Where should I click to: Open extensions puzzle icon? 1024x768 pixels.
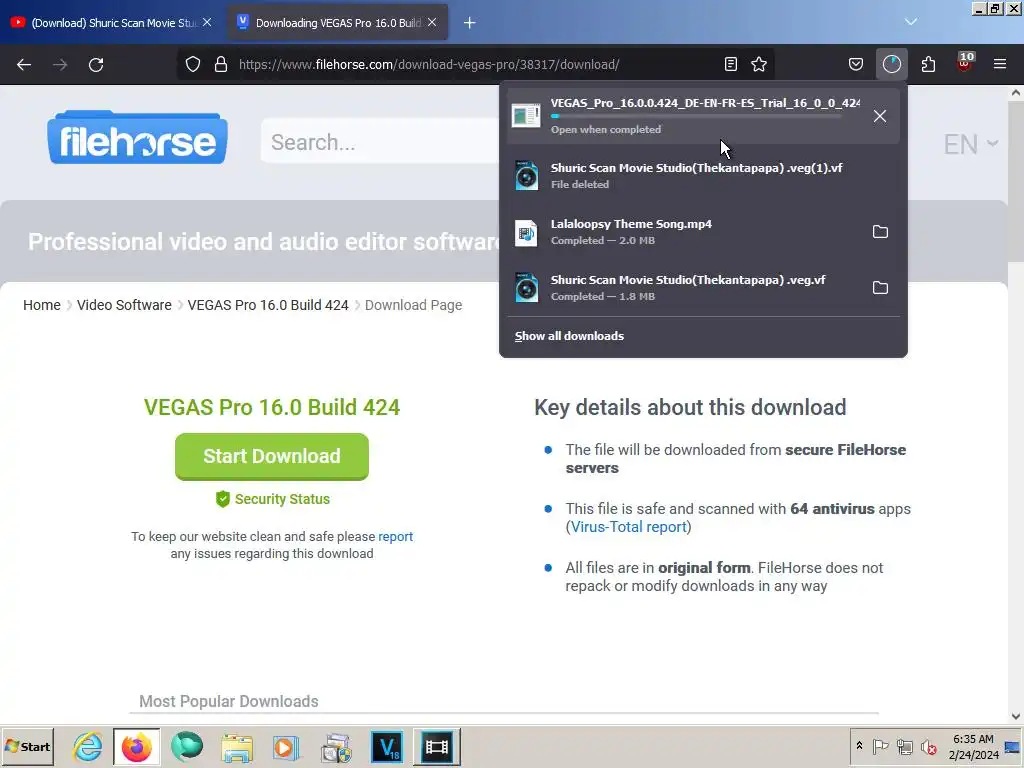[928, 64]
